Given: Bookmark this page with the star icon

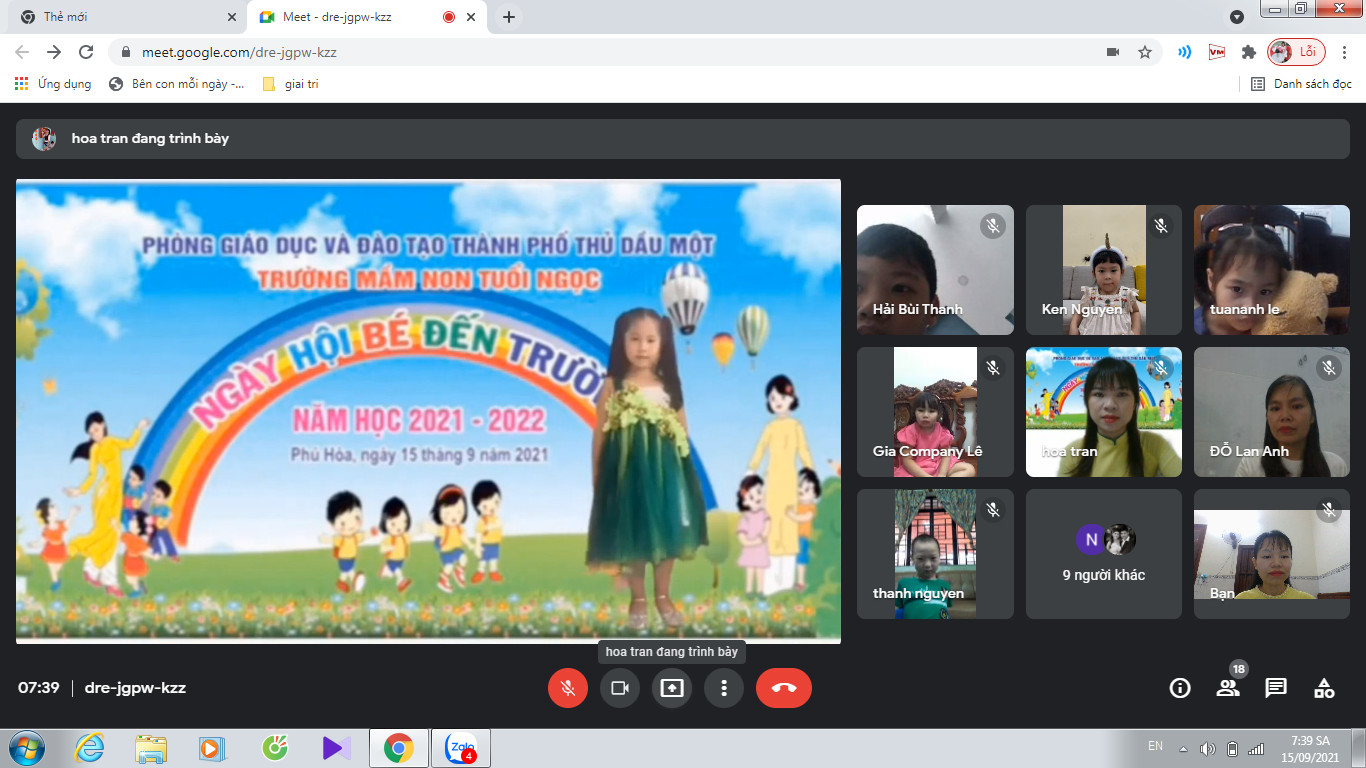Looking at the screenshot, I should pos(1145,52).
